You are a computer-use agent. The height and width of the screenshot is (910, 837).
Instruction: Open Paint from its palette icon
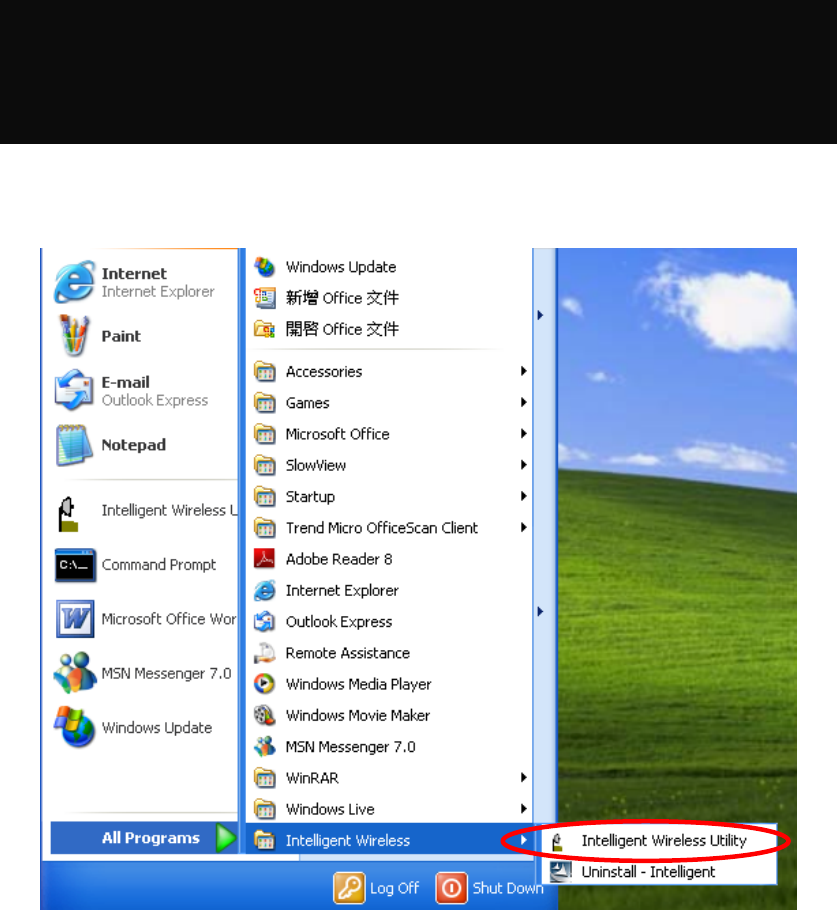[x=74, y=335]
